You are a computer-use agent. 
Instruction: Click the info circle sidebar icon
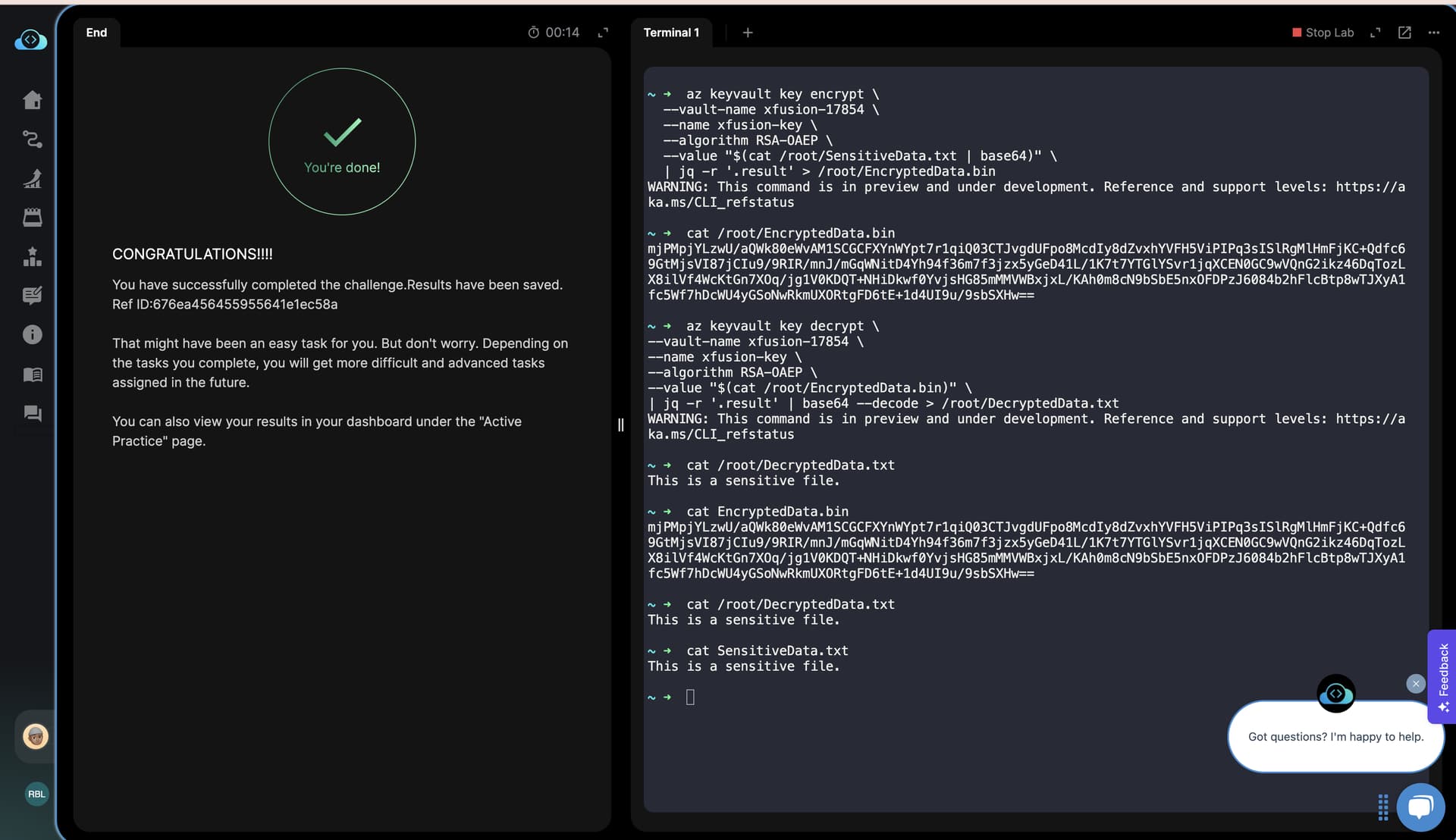pos(32,334)
